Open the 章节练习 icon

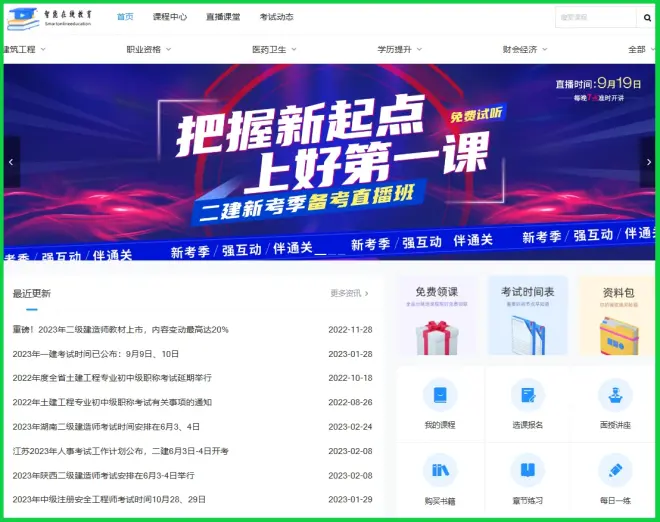click(x=527, y=471)
